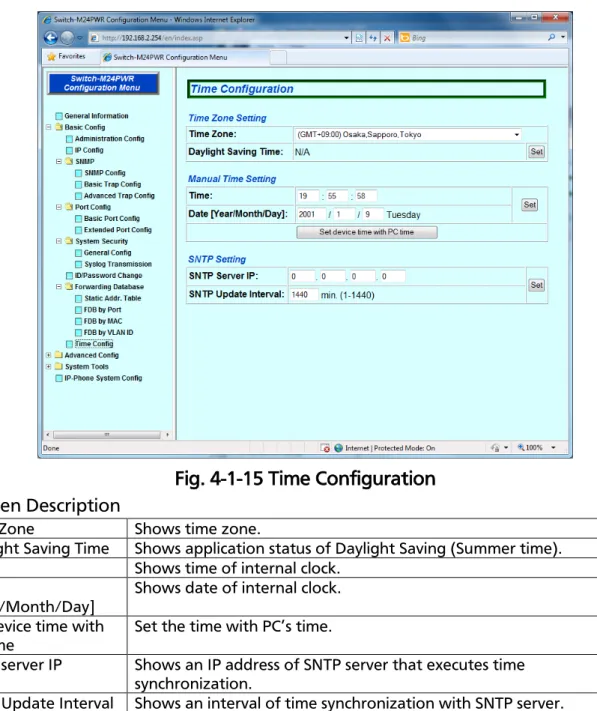Open Static Addr. Table page

pyautogui.click(x=112, y=298)
